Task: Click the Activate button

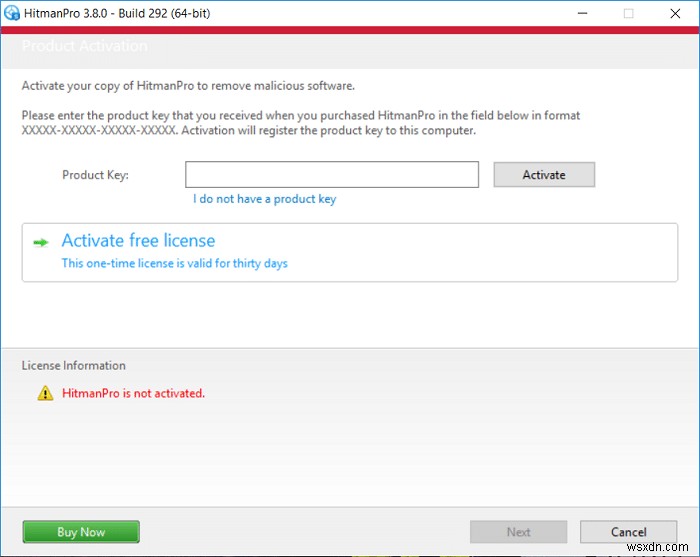Action: coord(544,175)
